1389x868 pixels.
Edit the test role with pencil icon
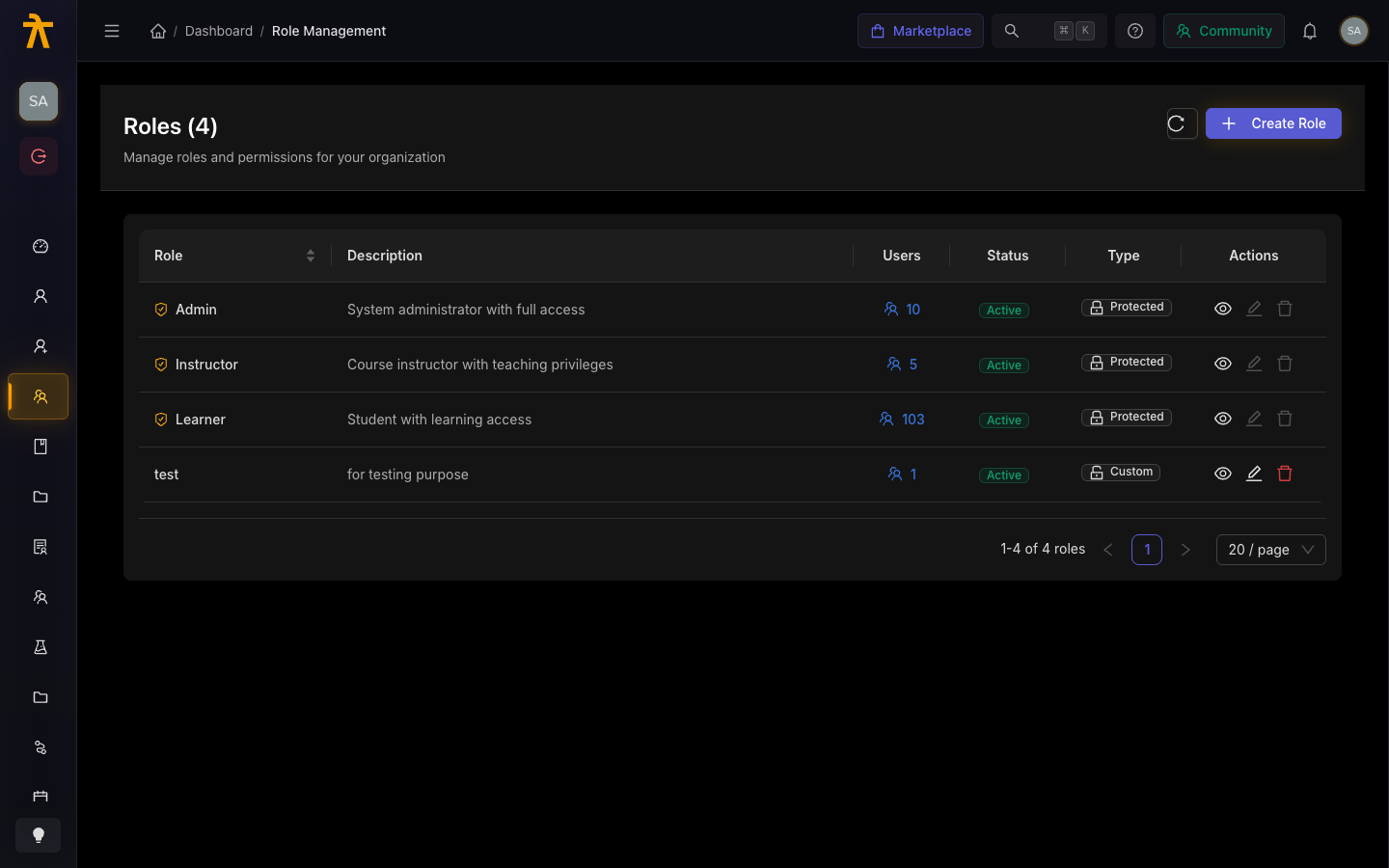click(x=1254, y=474)
